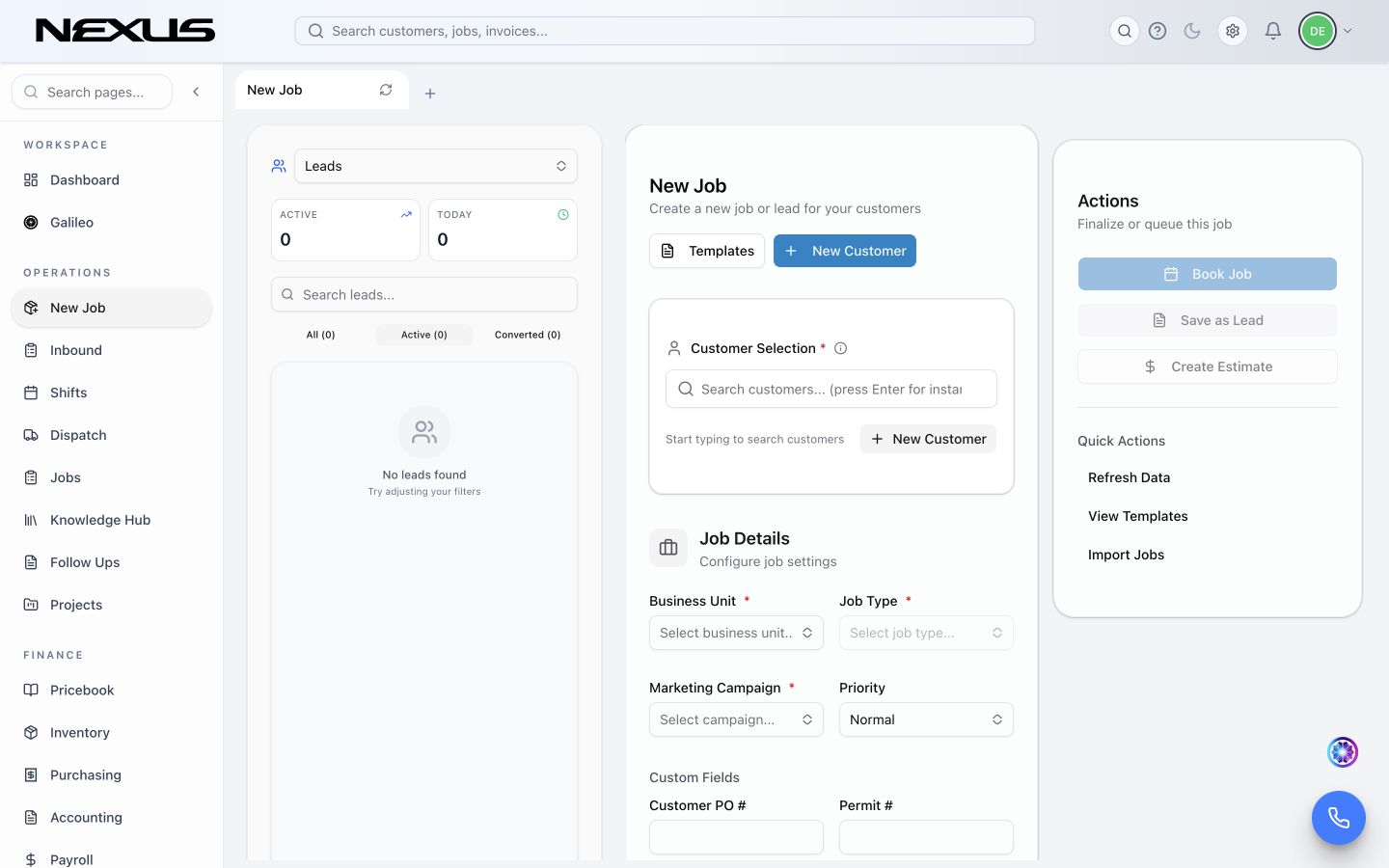Select the All (0) leads filter
Image resolution: width=1389 pixels, height=868 pixels.
point(320,335)
